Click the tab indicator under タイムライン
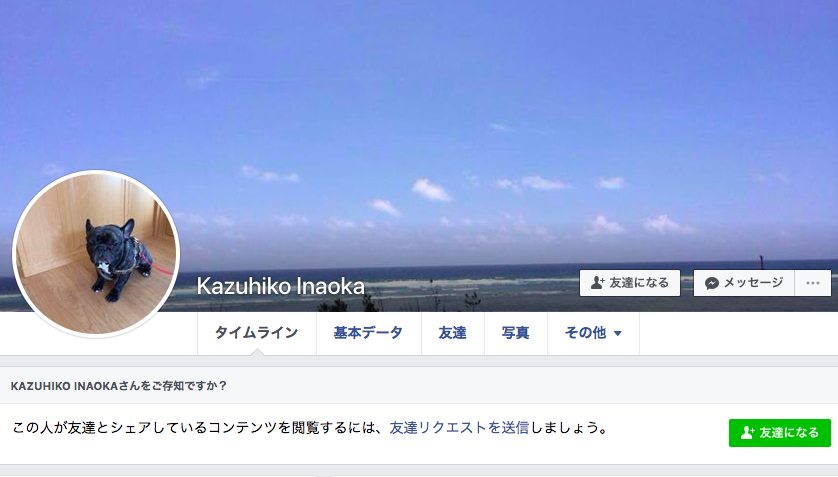The image size is (838, 477). click(x=257, y=352)
